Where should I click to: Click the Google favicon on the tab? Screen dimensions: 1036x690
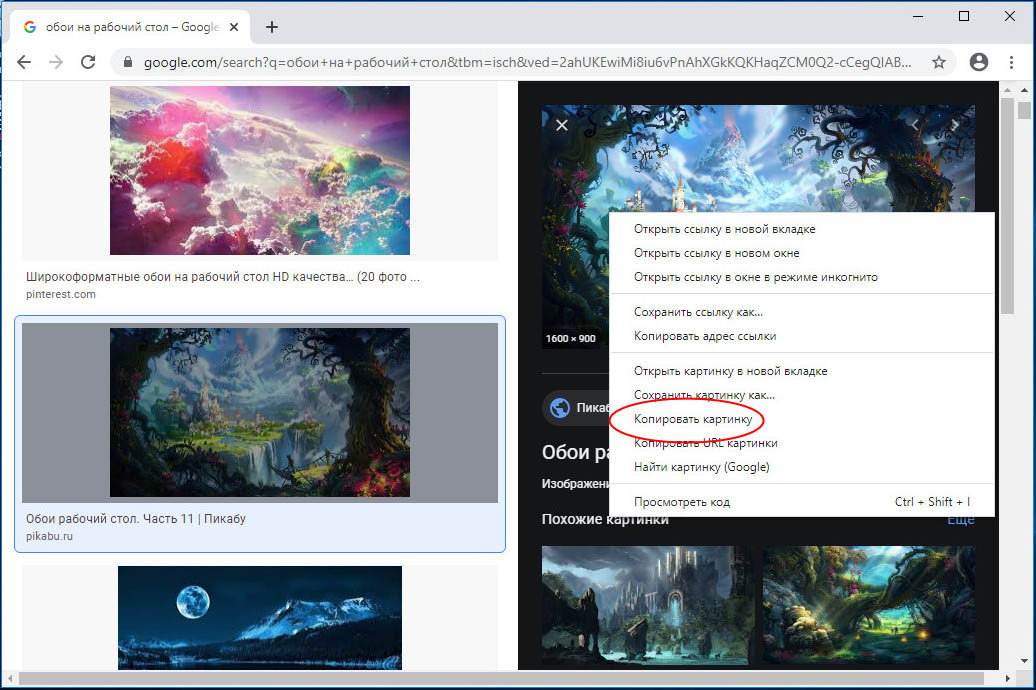[30, 27]
